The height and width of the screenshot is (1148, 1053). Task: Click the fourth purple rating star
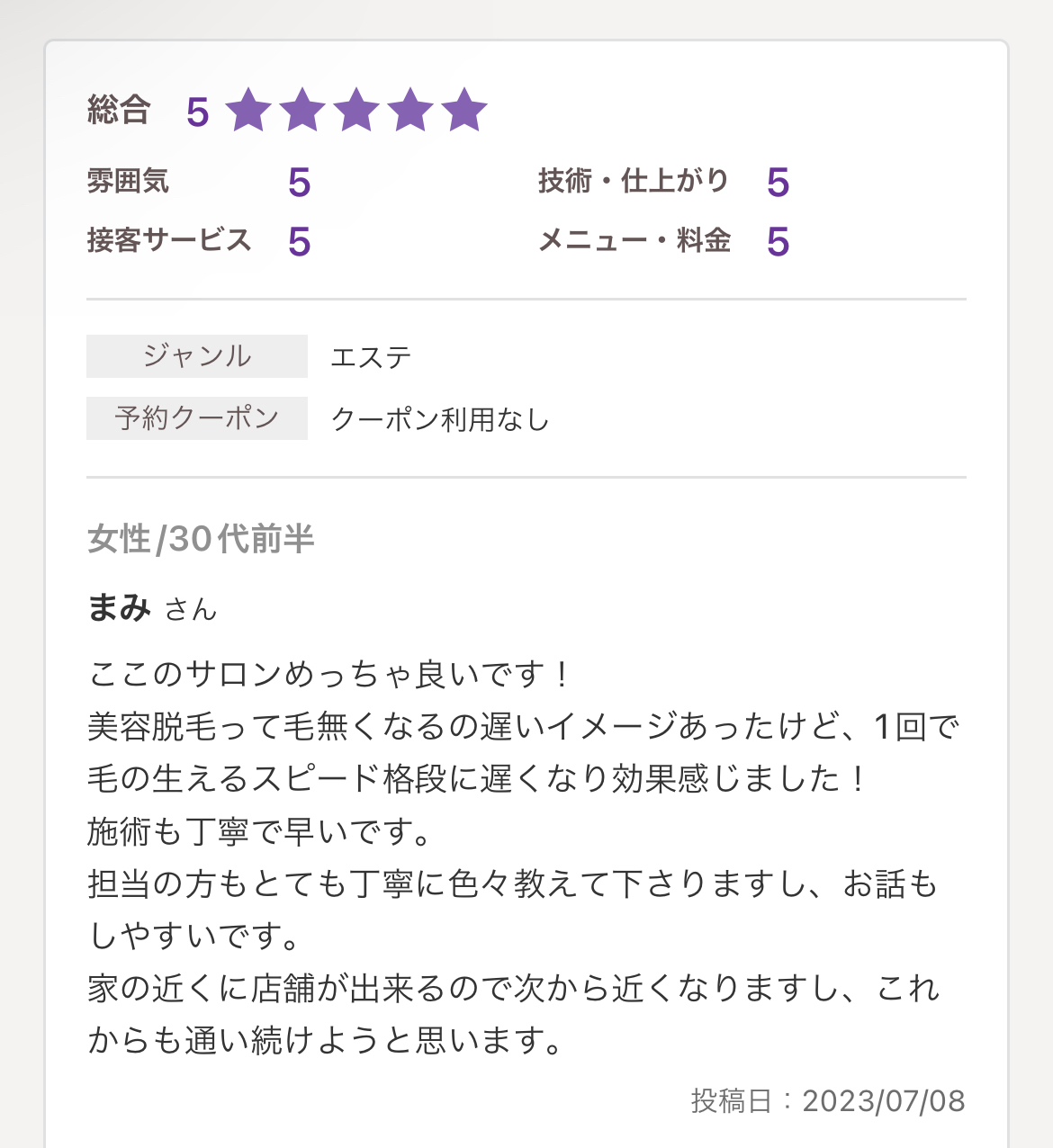(x=410, y=110)
